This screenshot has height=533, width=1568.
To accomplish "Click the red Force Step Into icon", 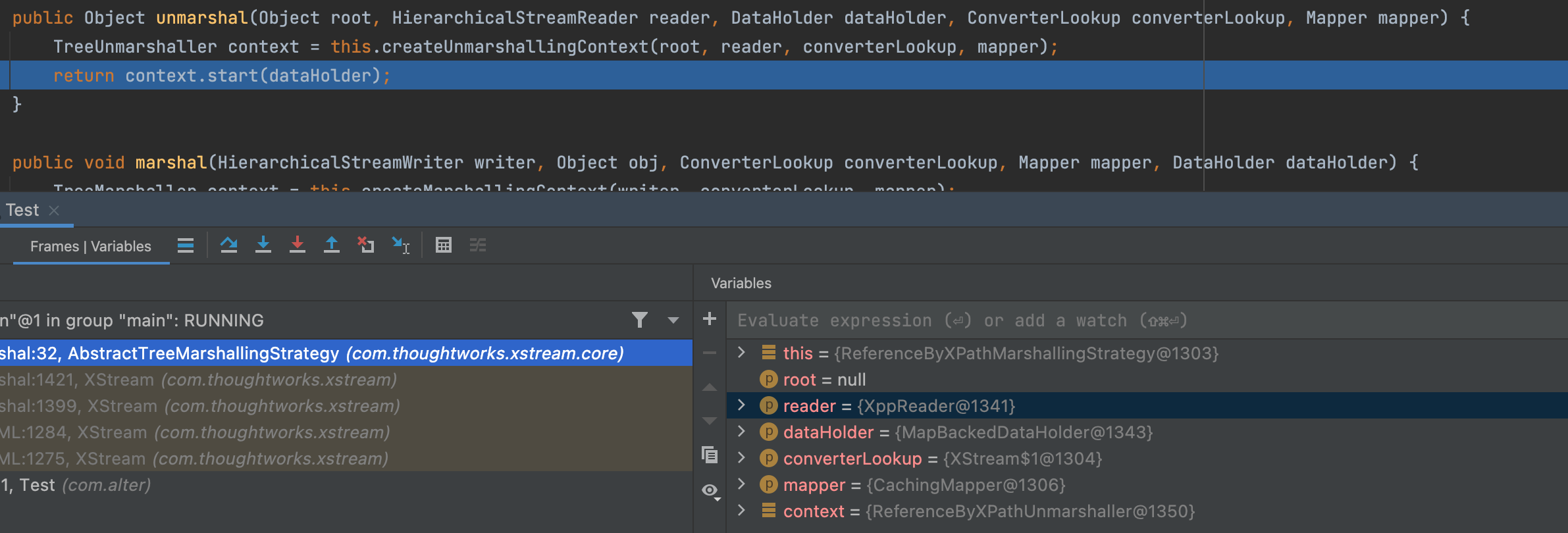I will [298, 245].
